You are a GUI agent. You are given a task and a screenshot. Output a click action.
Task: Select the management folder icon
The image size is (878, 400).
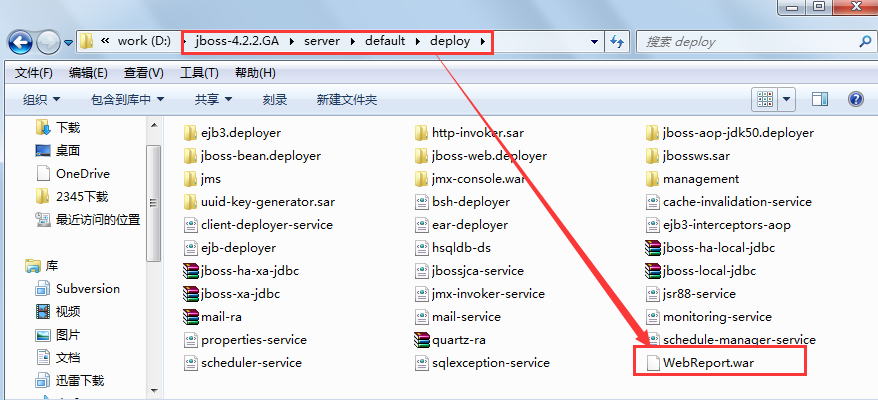[652, 179]
